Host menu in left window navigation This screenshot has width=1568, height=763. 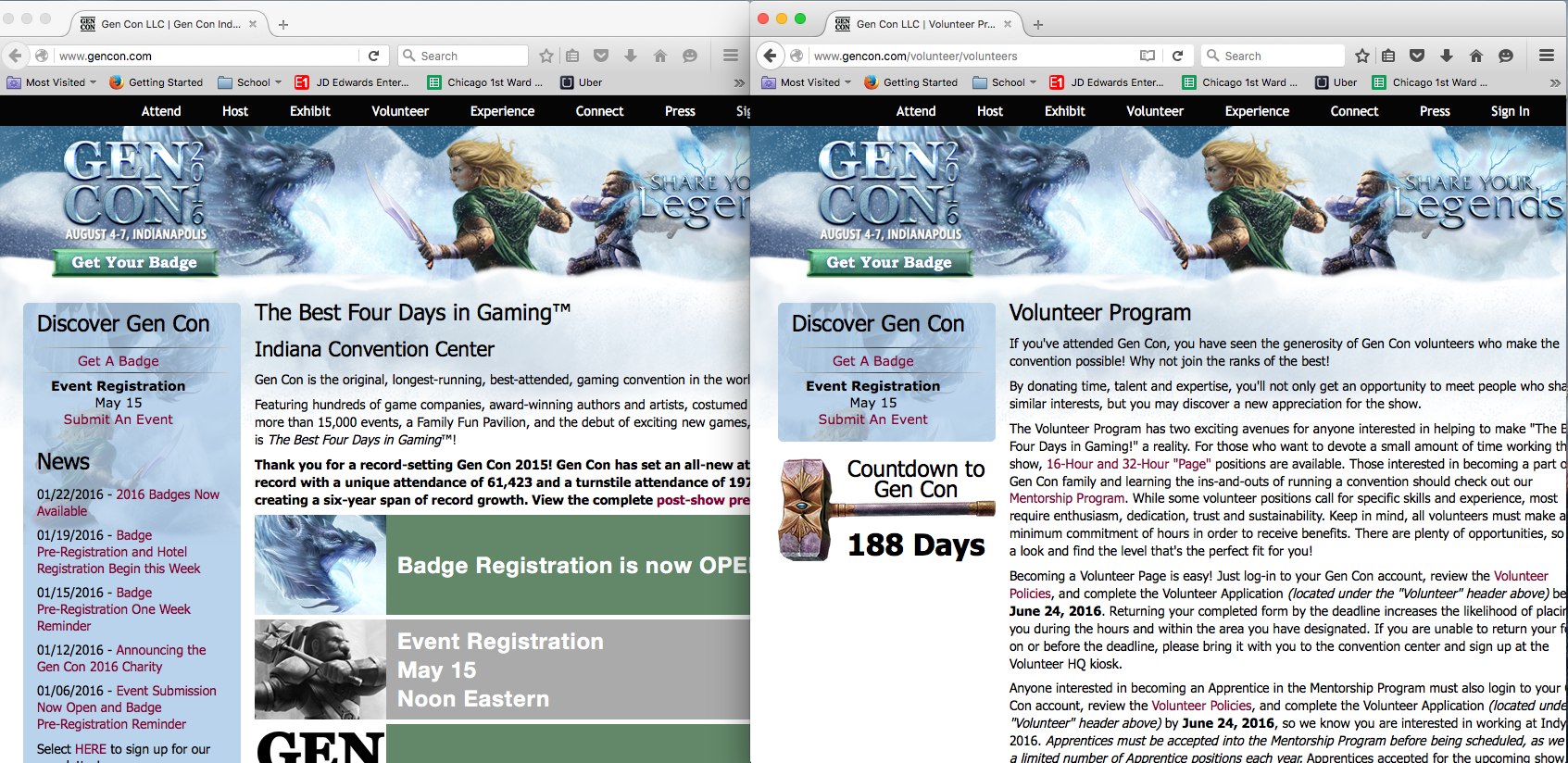coord(235,111)
